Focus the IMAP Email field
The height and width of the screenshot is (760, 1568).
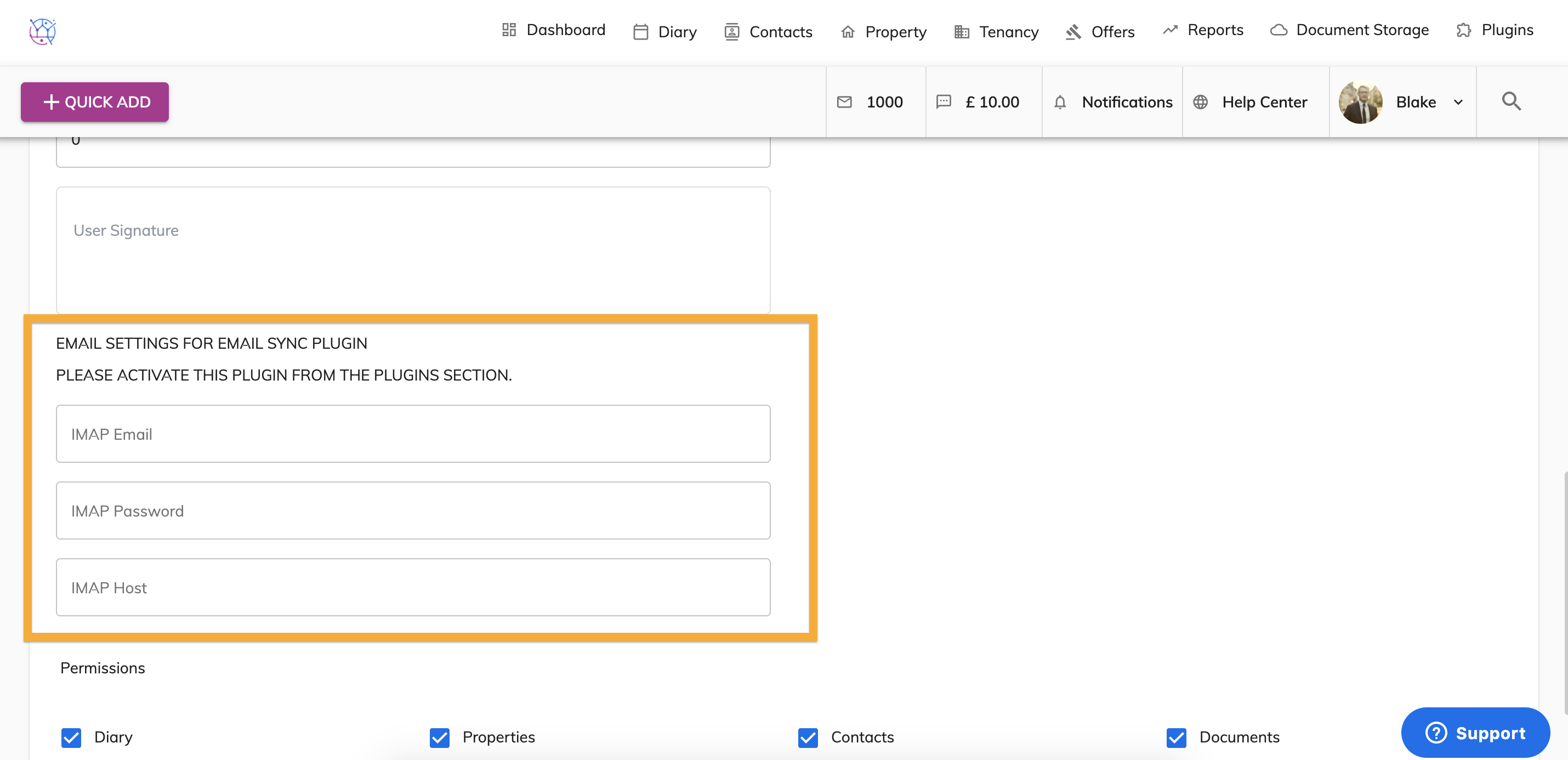coord(413,434)
